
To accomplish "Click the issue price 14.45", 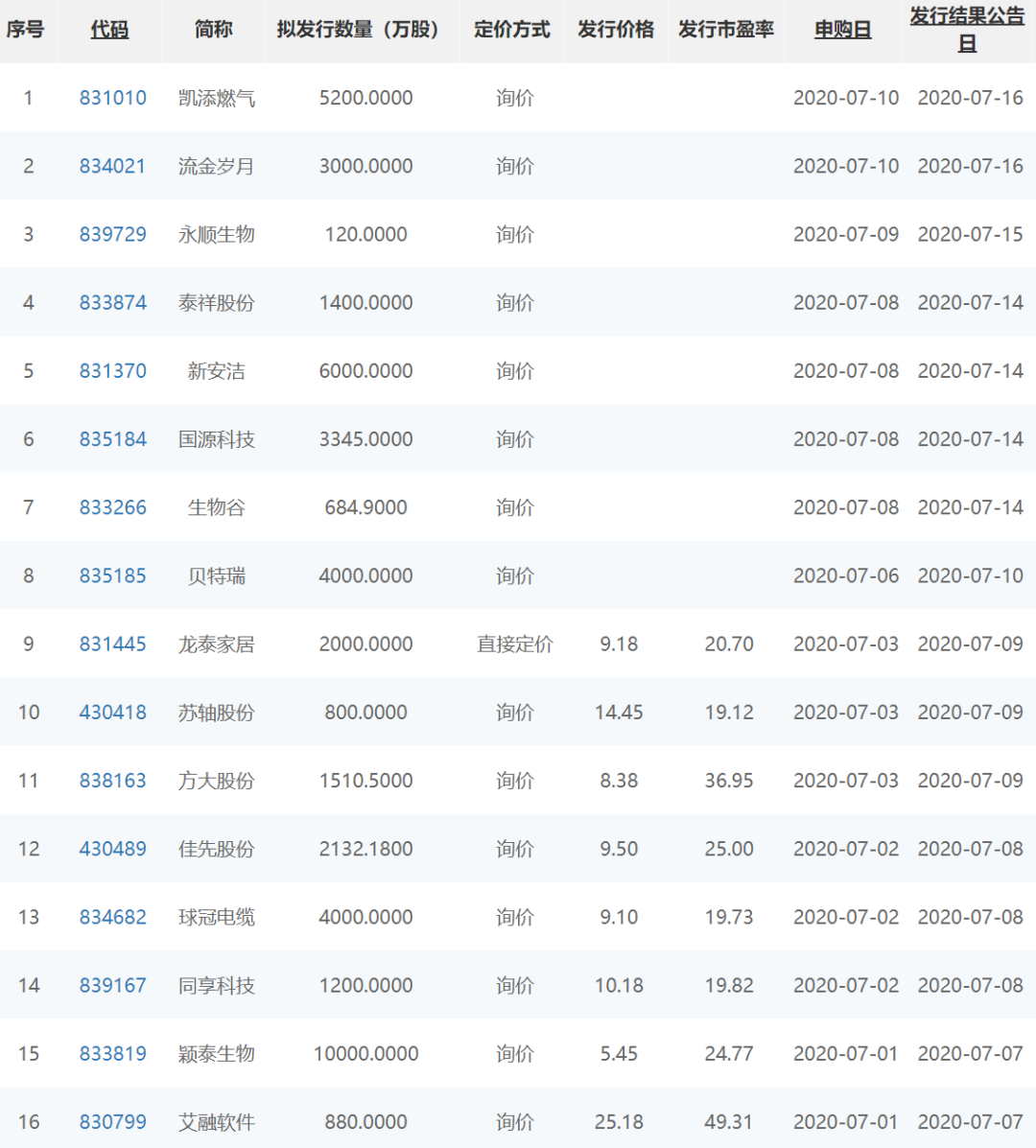I will pyautogui.click(x=619, y=713).
